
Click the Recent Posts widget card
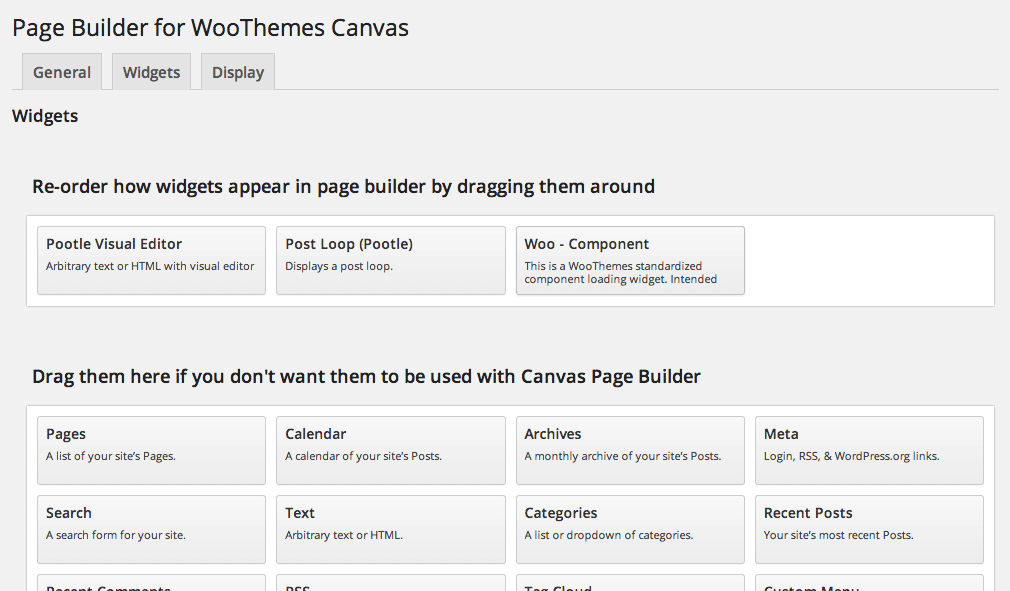point(870,529)
